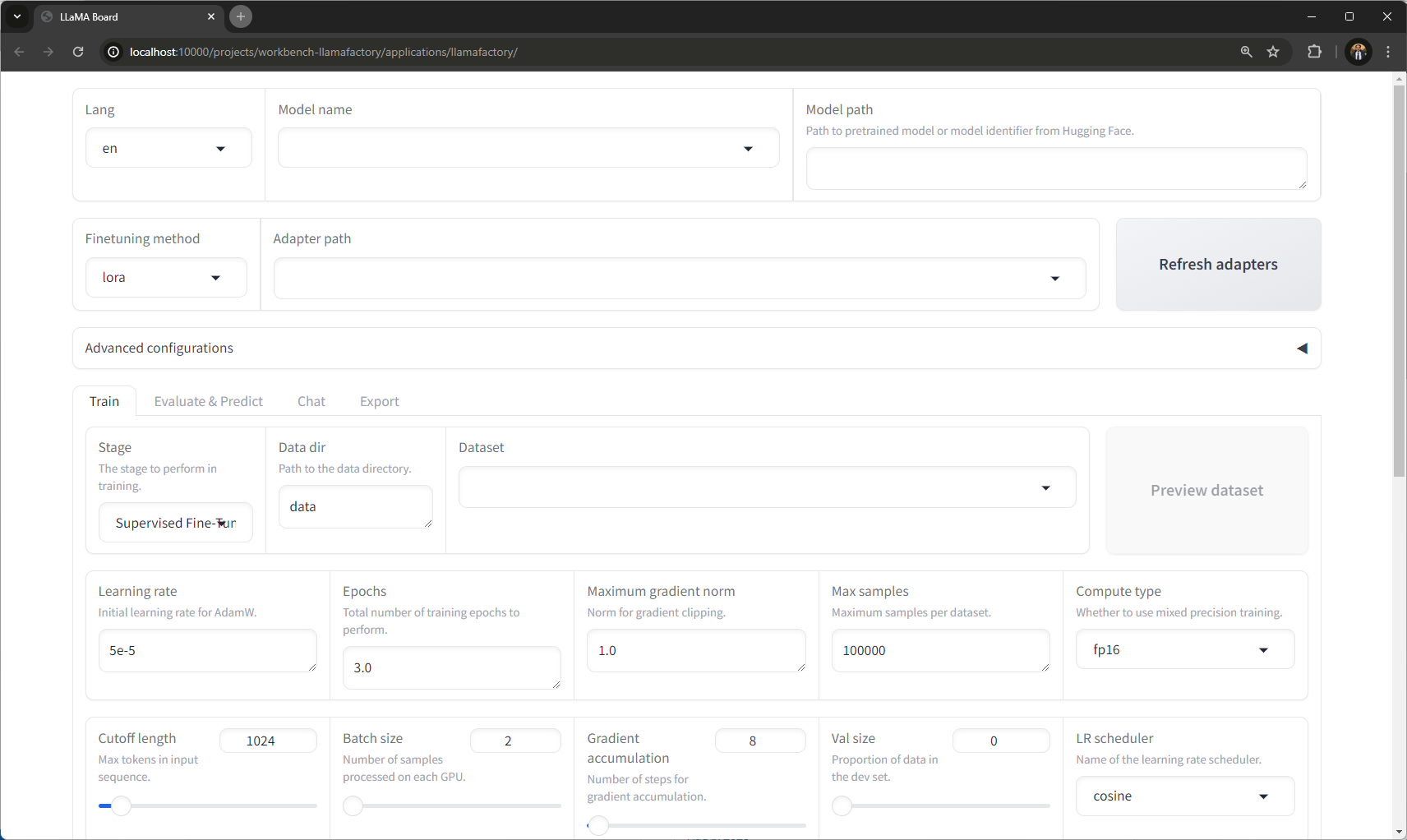Viewport: 1407px width, 840px height.
Task: Click the Gradient accumulation number box
Action: pyautogui.click(x=760, y=741)
